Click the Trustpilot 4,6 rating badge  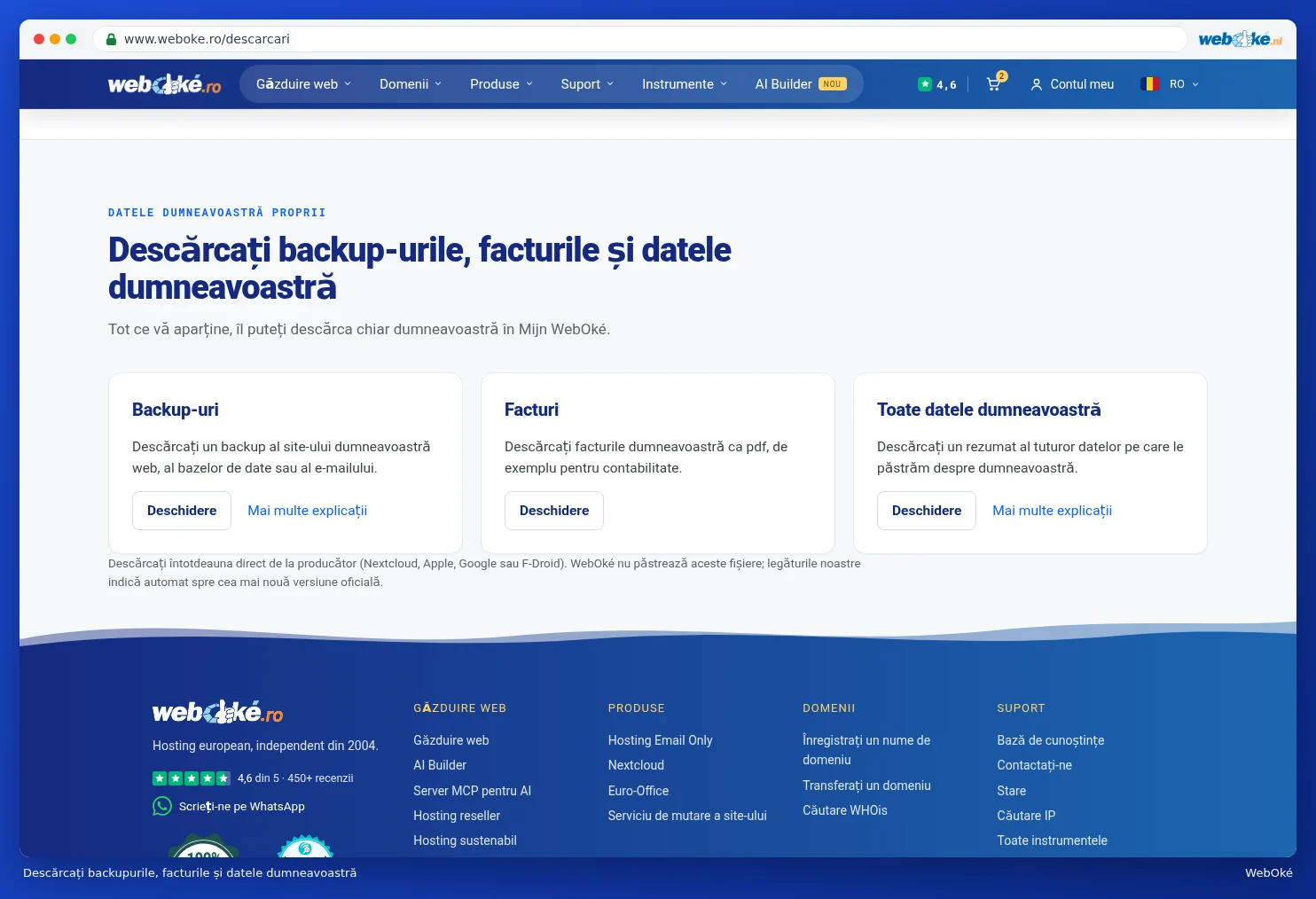[937, 84]
